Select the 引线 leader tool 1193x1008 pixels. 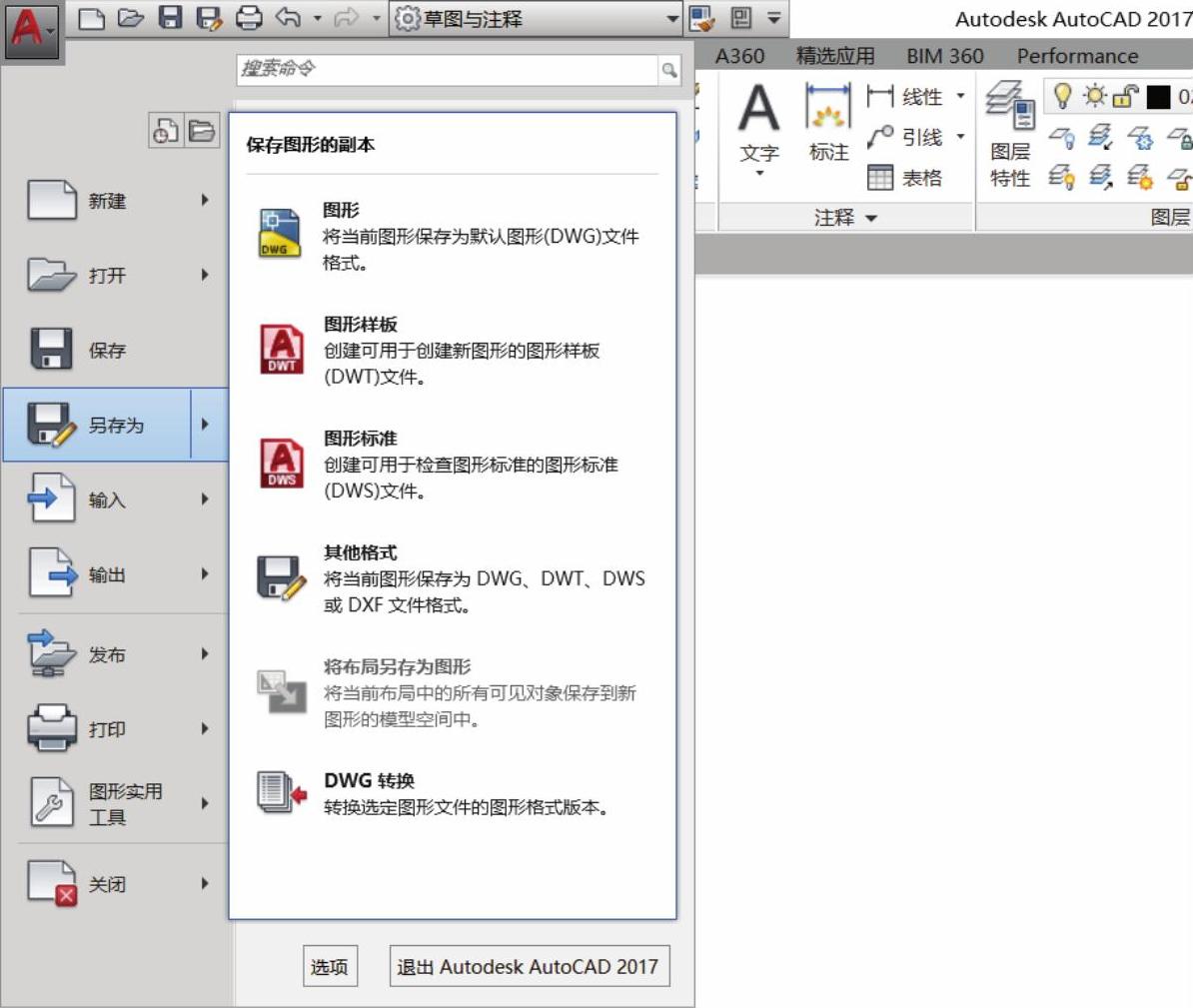tap(905, 137)
